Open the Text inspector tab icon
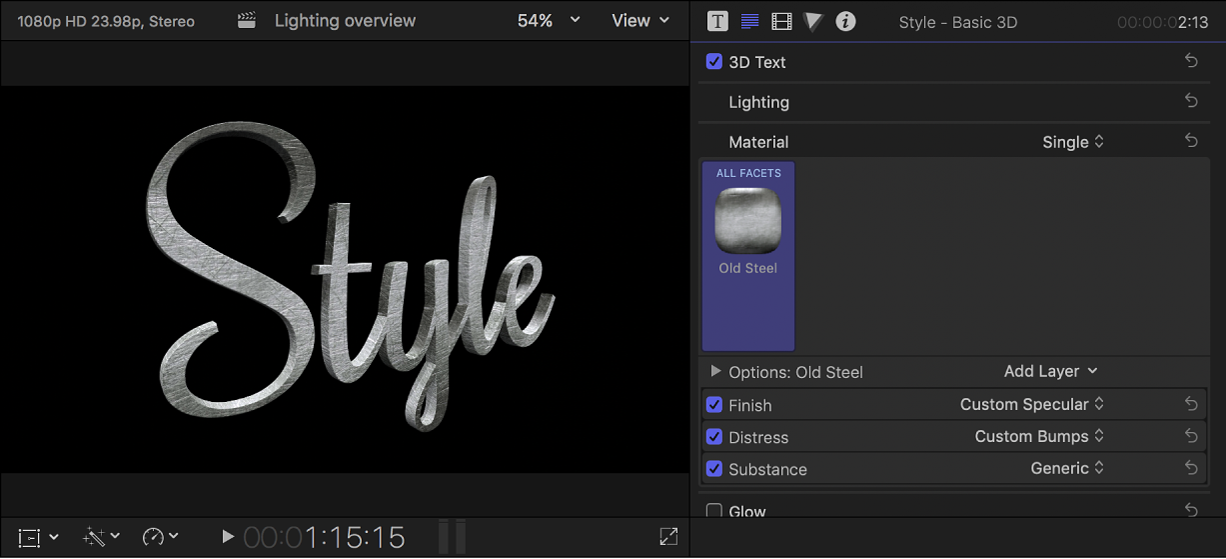Image resolution: width=1226 pixels, height=559 pixels. pos(717,21)
